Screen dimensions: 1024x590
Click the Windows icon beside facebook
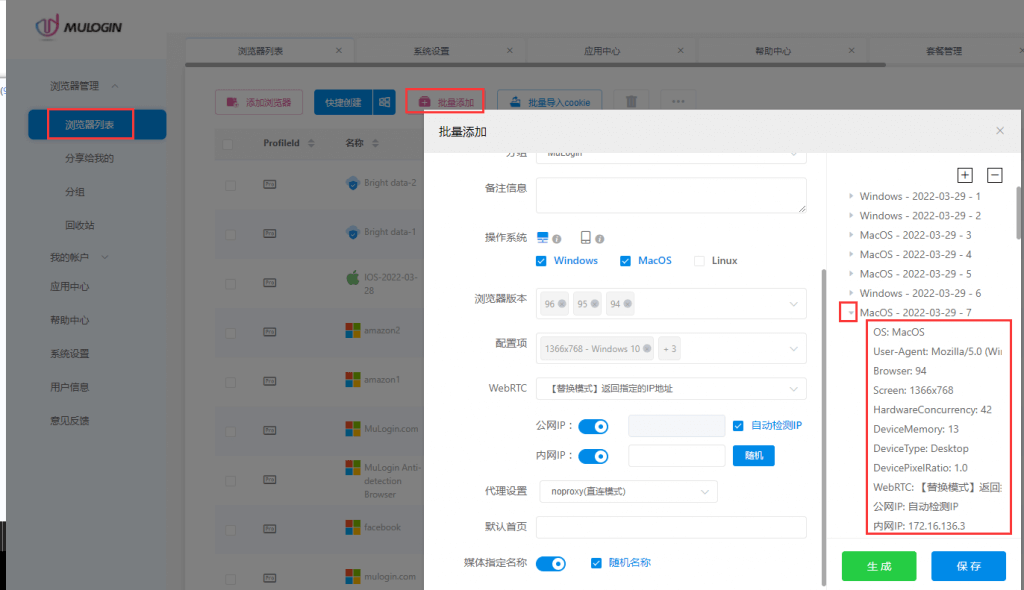pos(353,527)
